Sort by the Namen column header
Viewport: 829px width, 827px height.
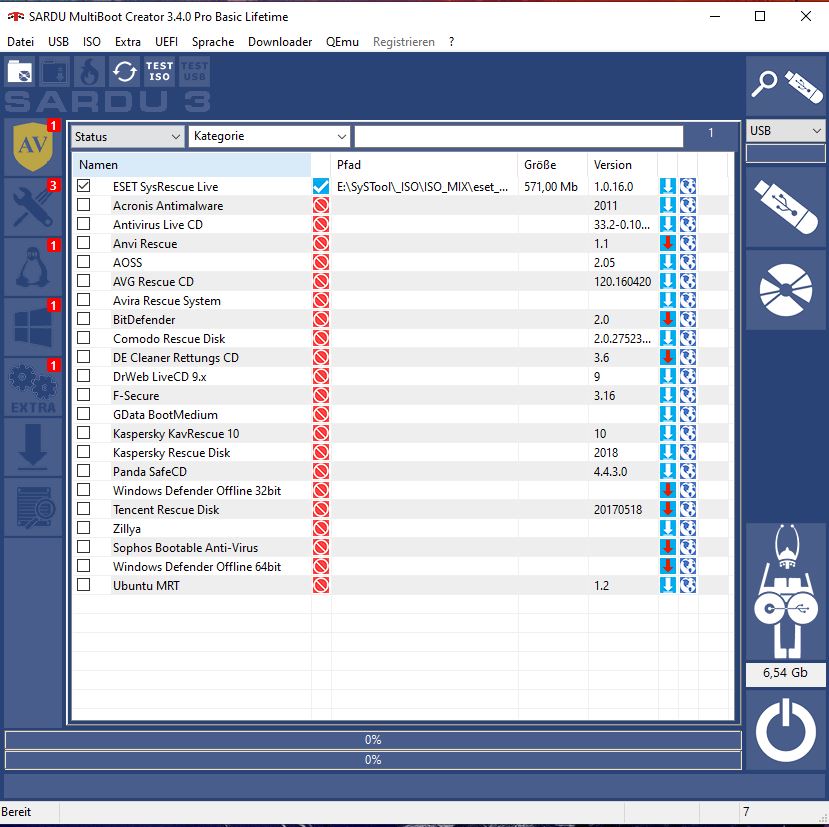(191, 165)
